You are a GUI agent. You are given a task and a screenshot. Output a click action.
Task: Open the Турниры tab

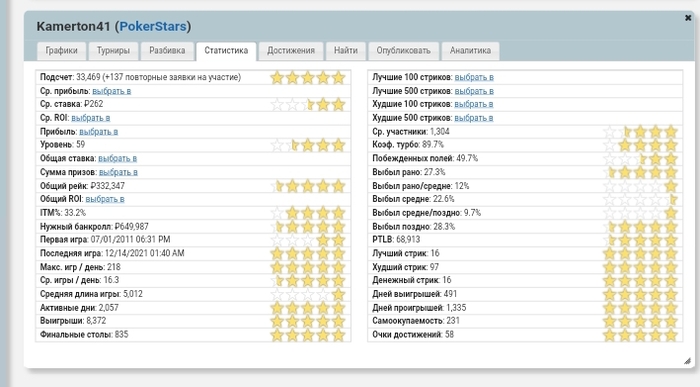point(113,51)
